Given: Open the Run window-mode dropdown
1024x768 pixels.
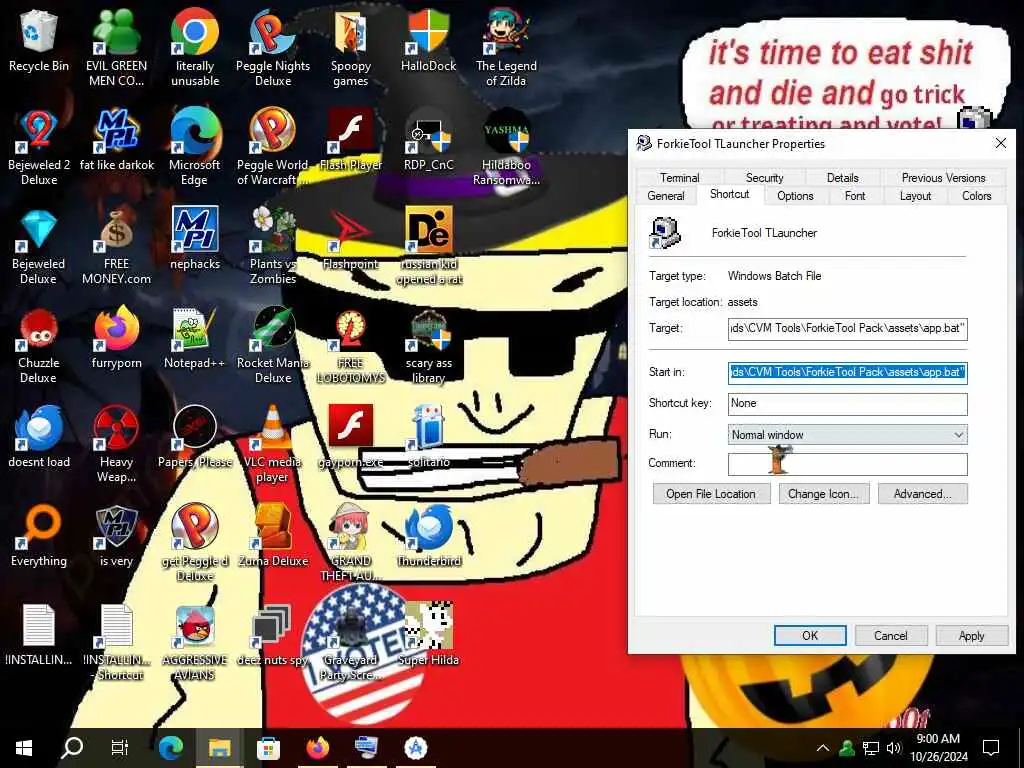Looking at the screenshot, I should click(848, 435).
